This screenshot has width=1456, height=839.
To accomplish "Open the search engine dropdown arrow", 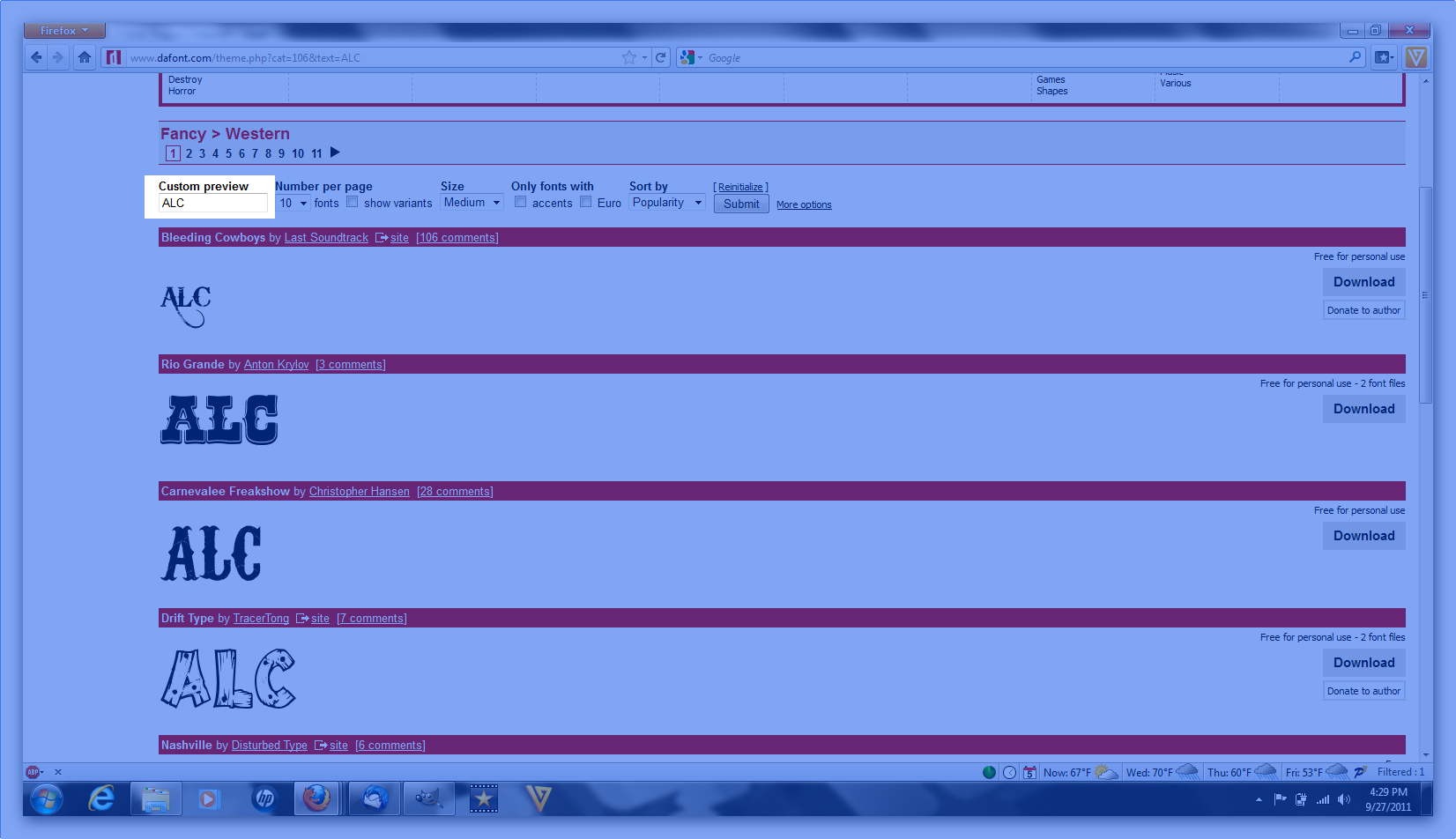I will (701, 57).
